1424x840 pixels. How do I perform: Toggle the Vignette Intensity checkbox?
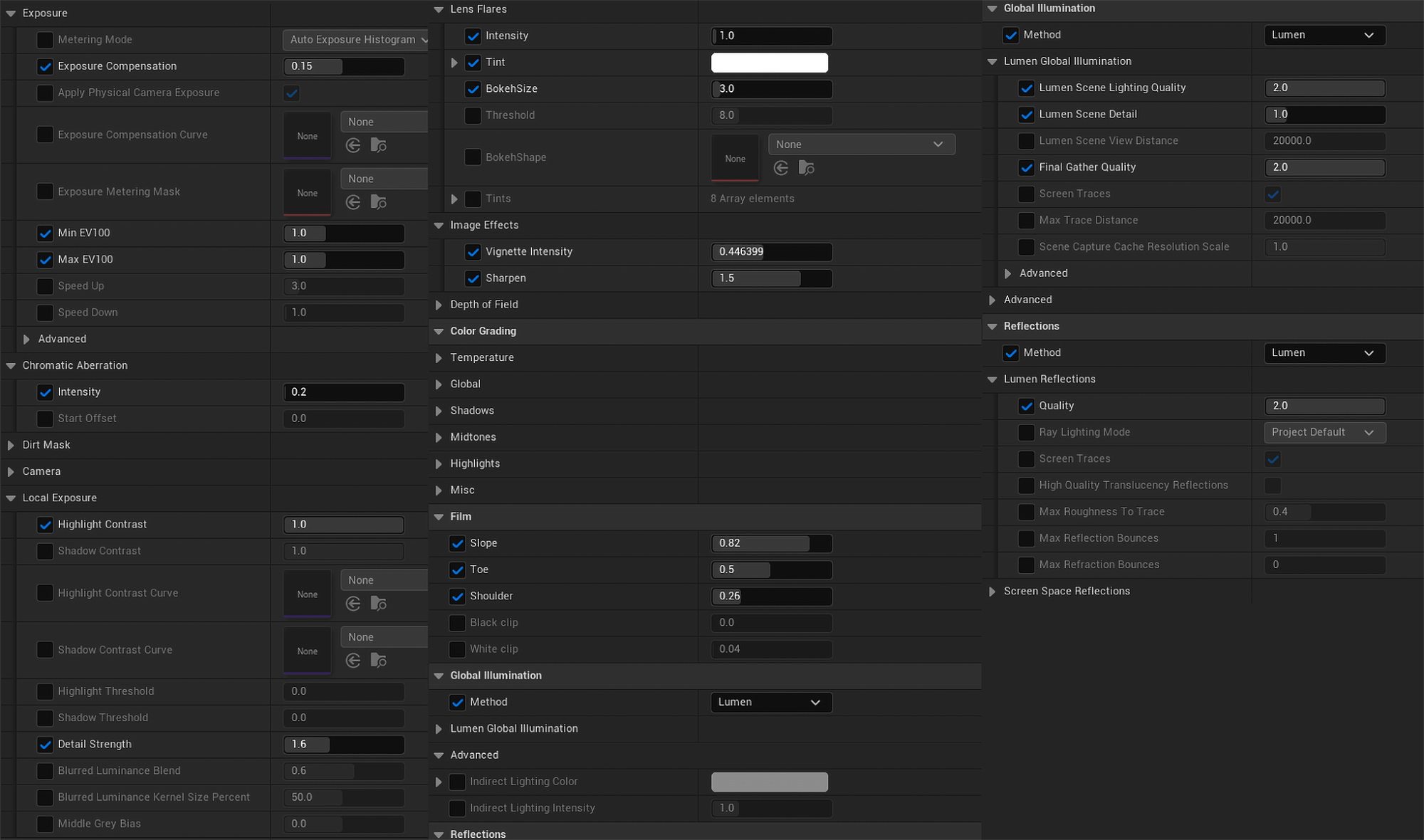tap(473, 252)
